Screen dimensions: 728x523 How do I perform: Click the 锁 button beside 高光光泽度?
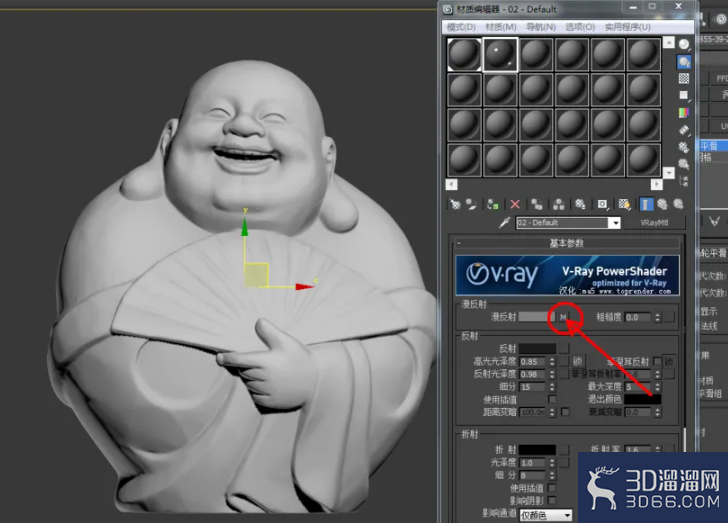(577, 361)
